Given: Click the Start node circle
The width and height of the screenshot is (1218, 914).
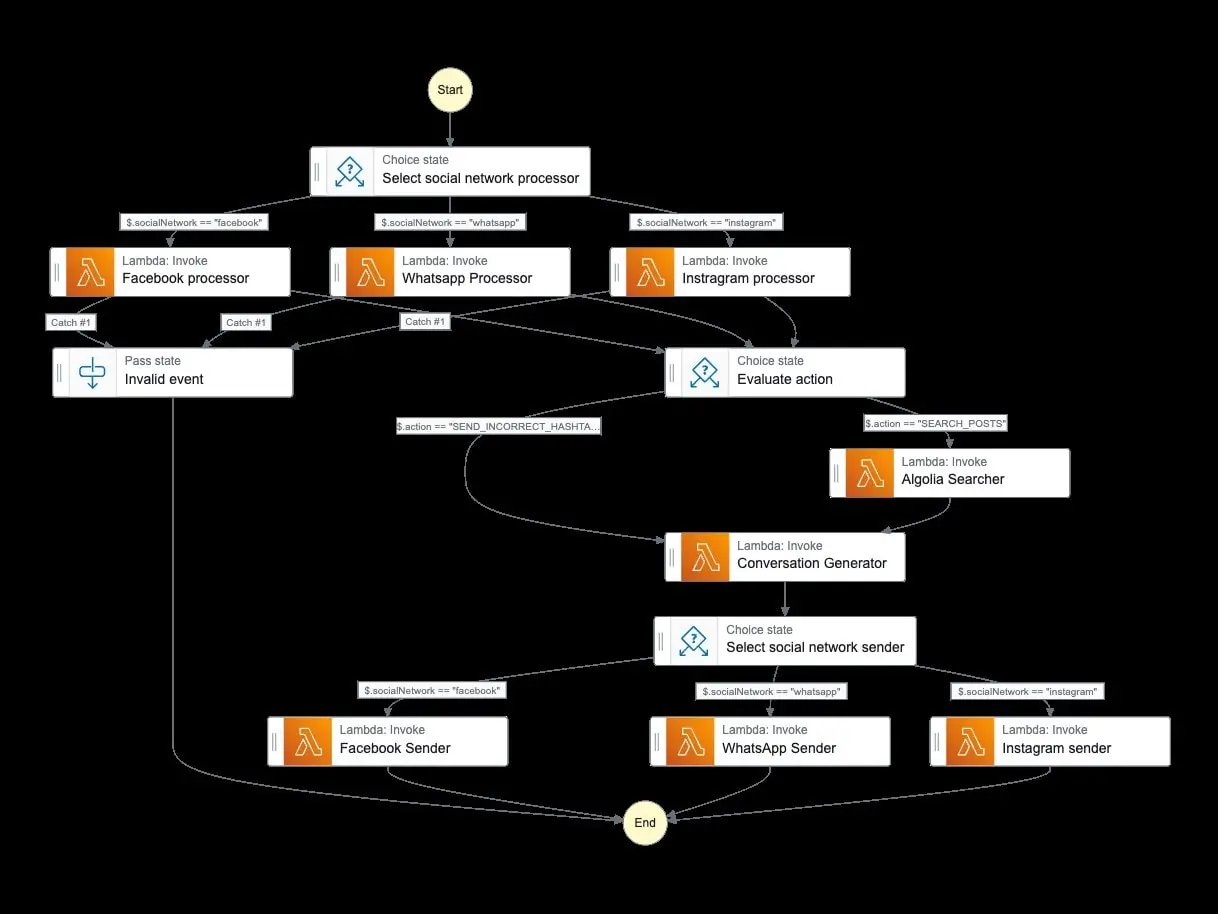Looking at the screenshot, I should pyautogui.click(x=450, y=90).
